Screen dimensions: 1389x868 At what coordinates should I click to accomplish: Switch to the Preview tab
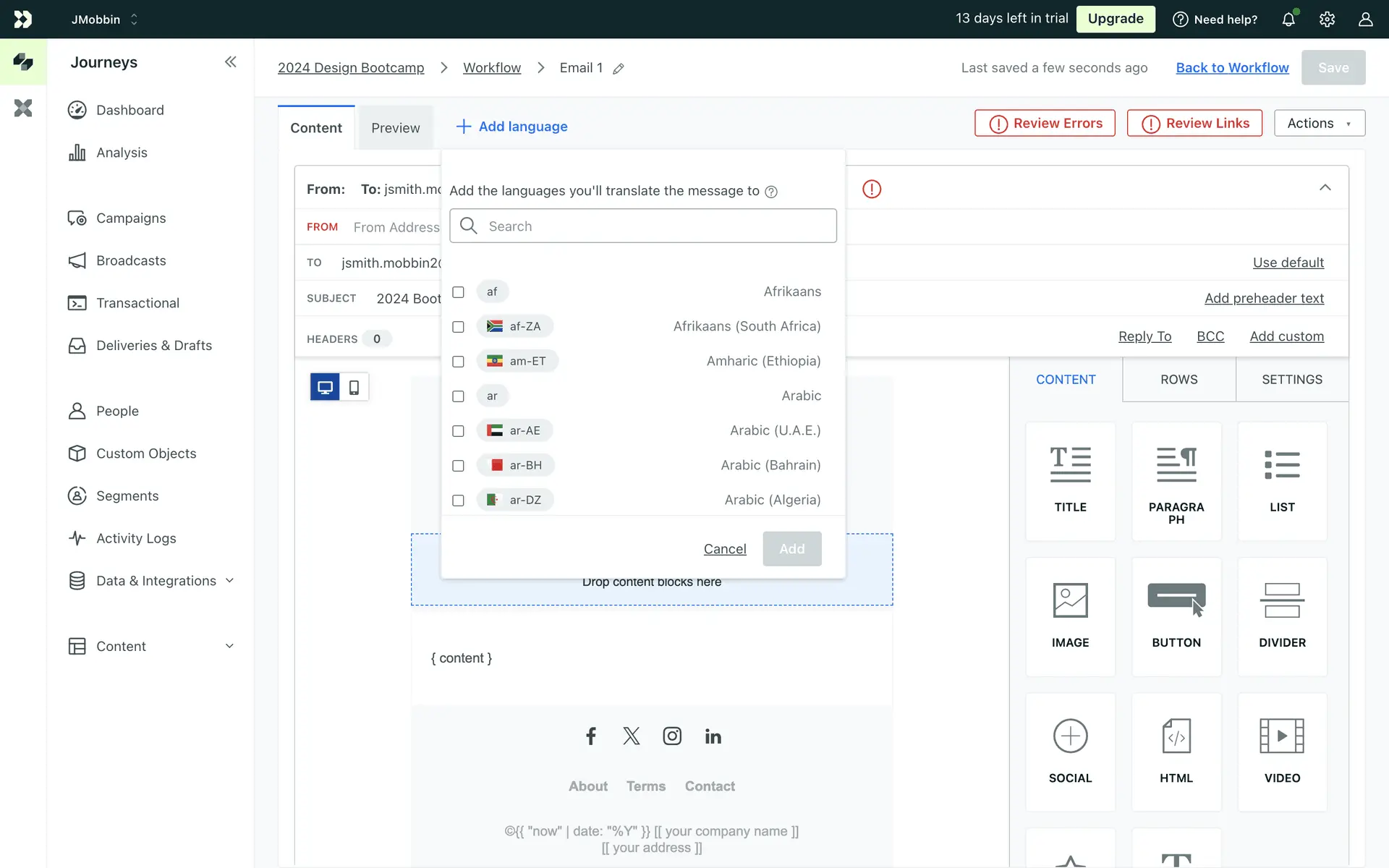(x=395, y=128)
